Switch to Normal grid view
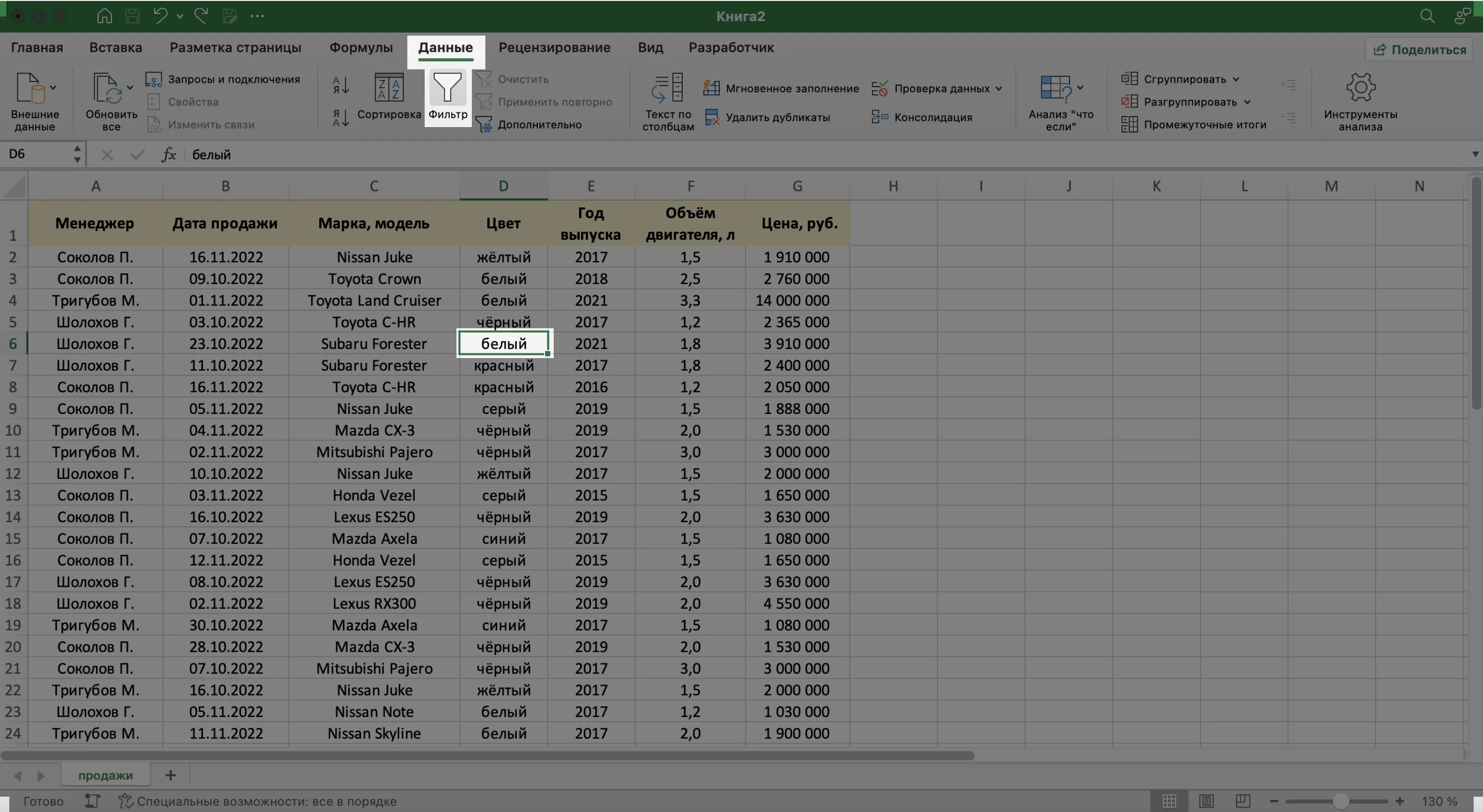1483x812 pixels. pos(1169,800)
